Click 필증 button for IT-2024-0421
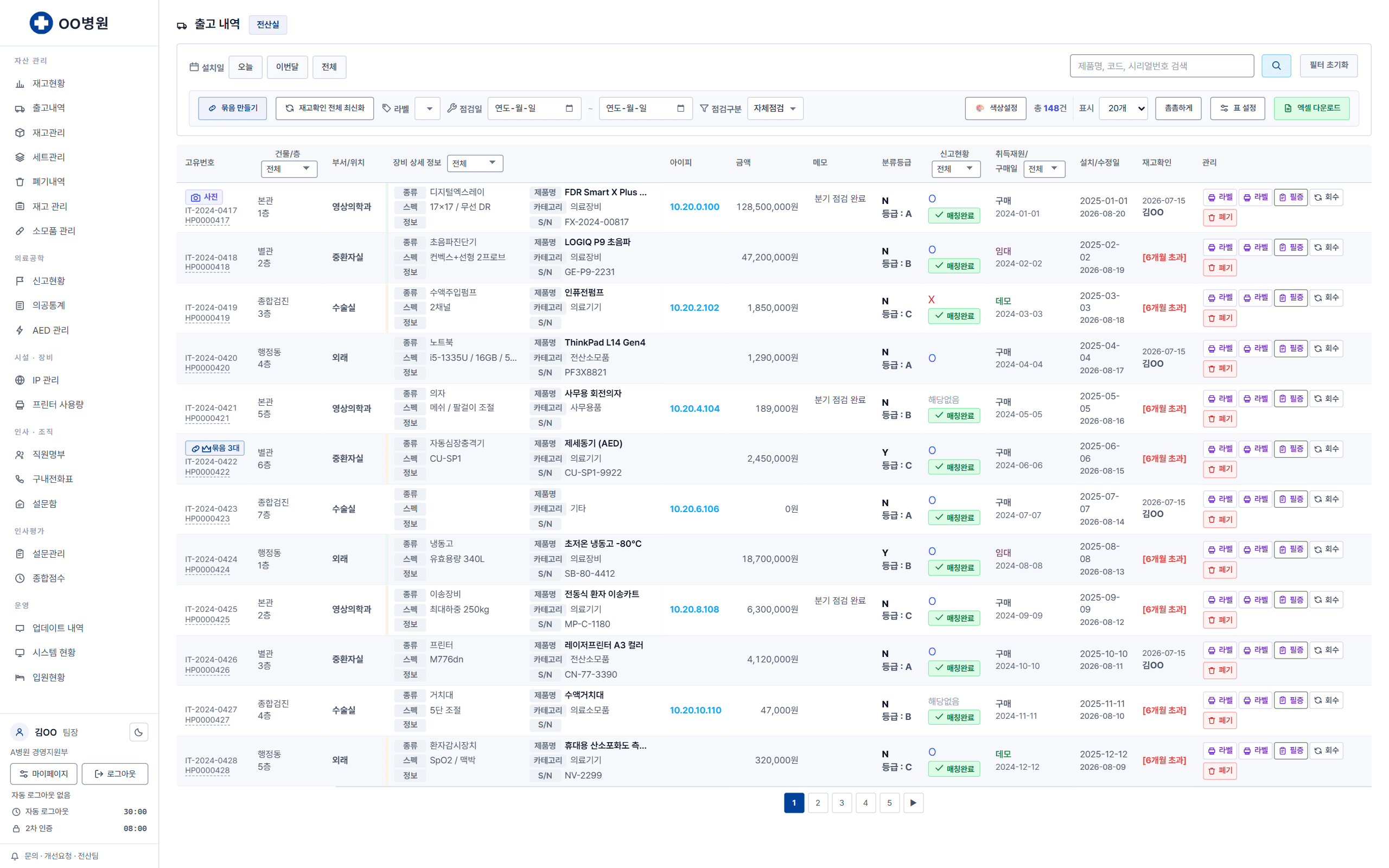Image resolution: width=1389 pixels, height=868 pixels. [x=1290, y=398]
